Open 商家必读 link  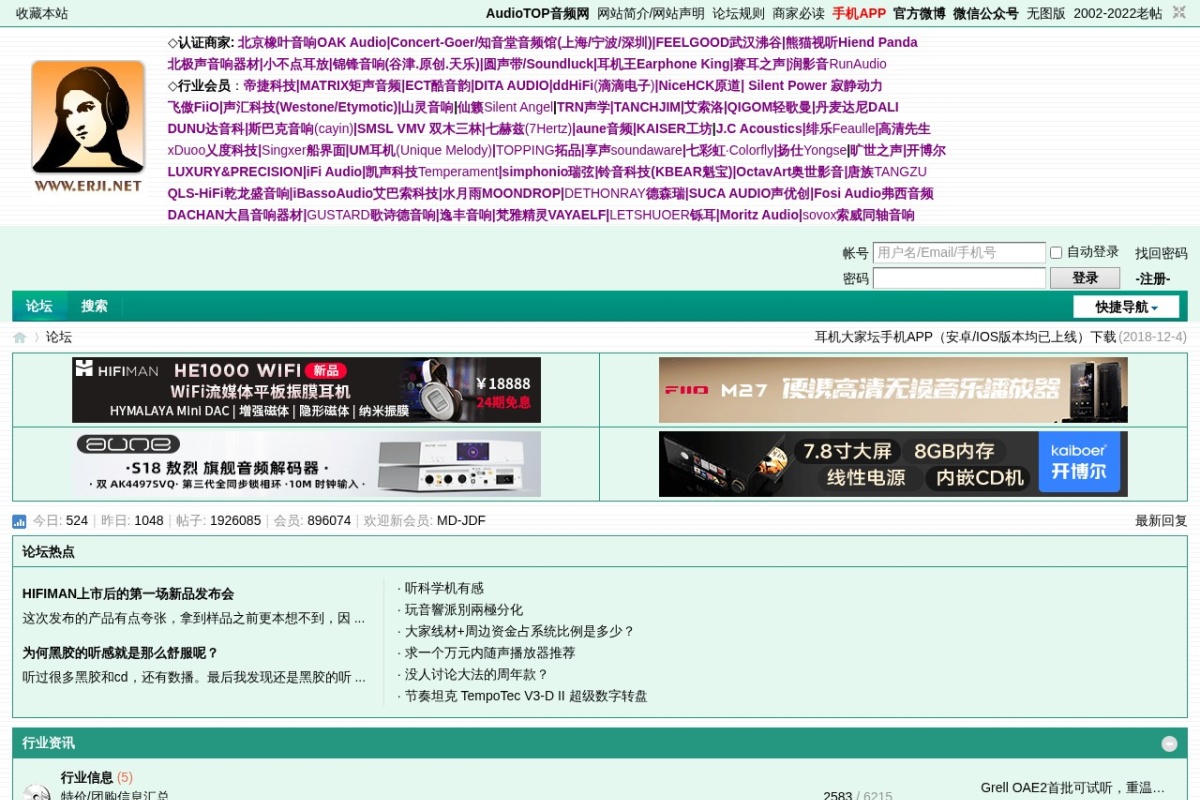[x=799, y=13]
